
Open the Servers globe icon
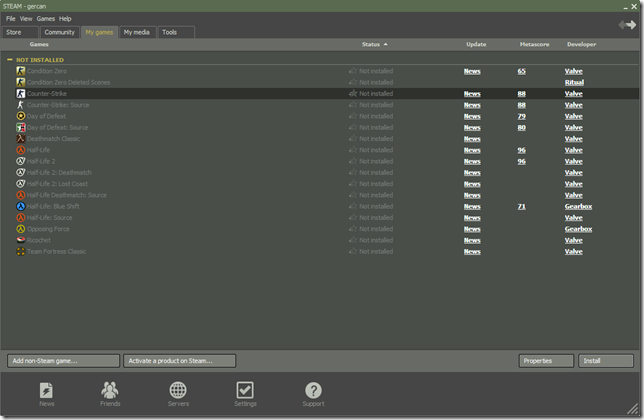[178, 390]
